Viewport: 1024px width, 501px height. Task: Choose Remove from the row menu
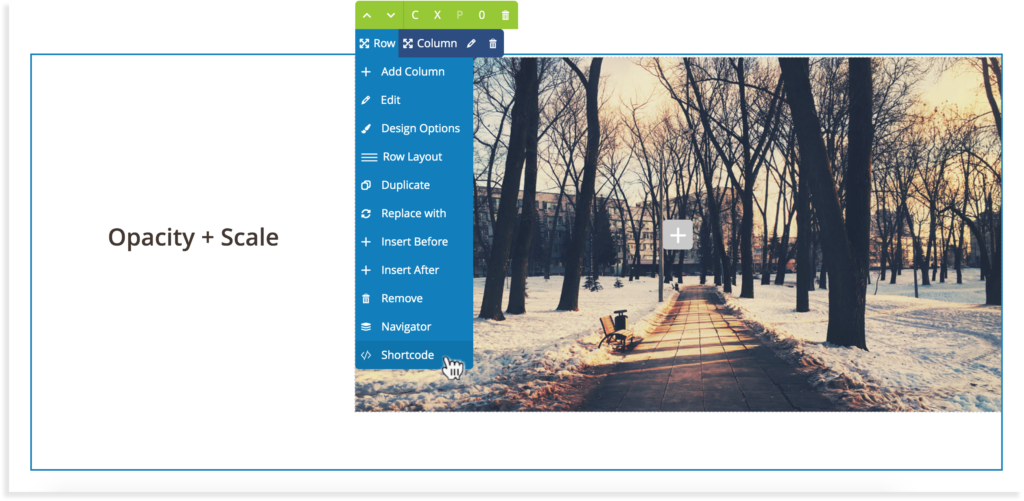point(414,298)
